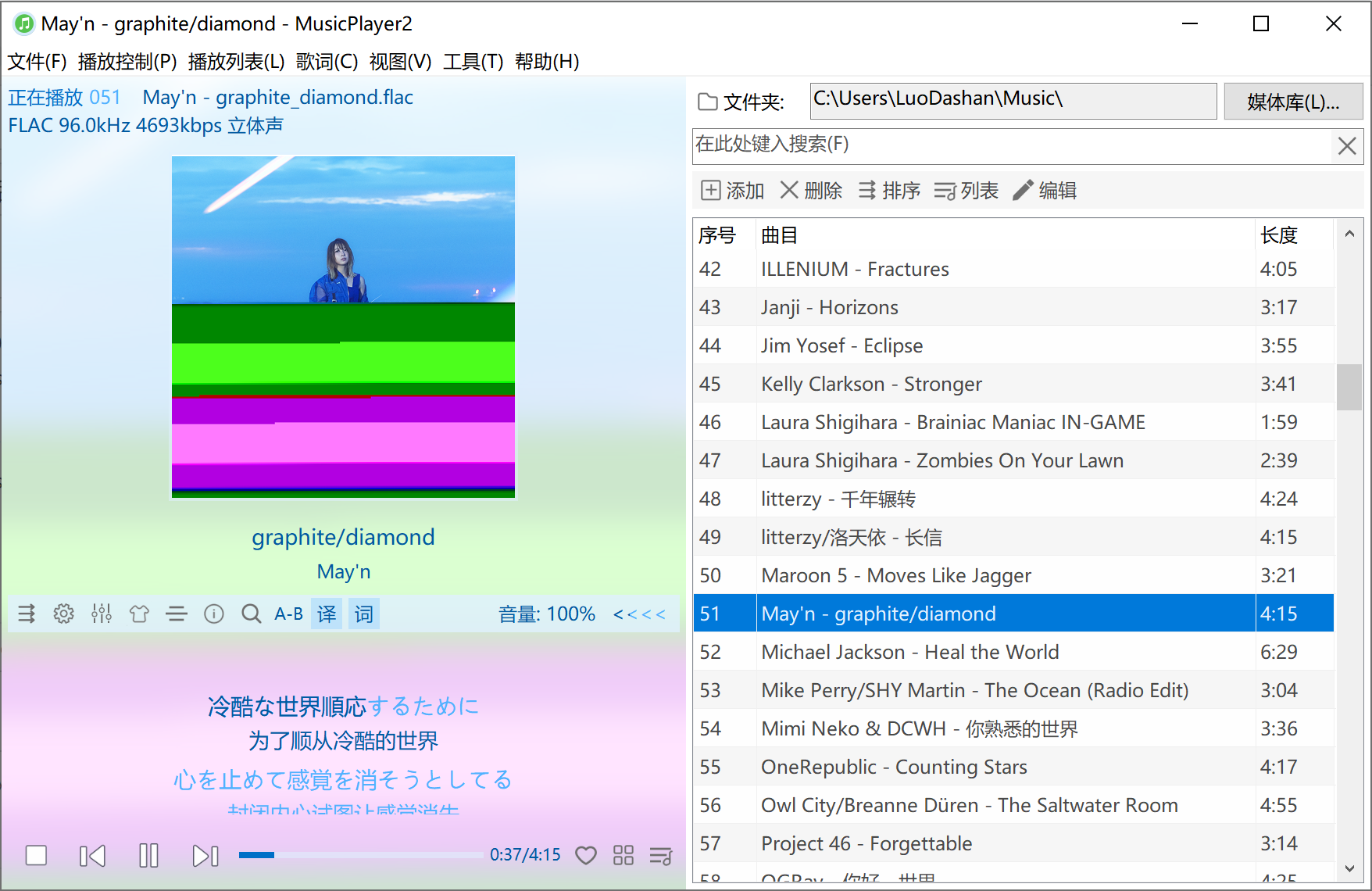1372x891 pixels.
Task: Skip to the next track
Action: (x=205, y=856)
